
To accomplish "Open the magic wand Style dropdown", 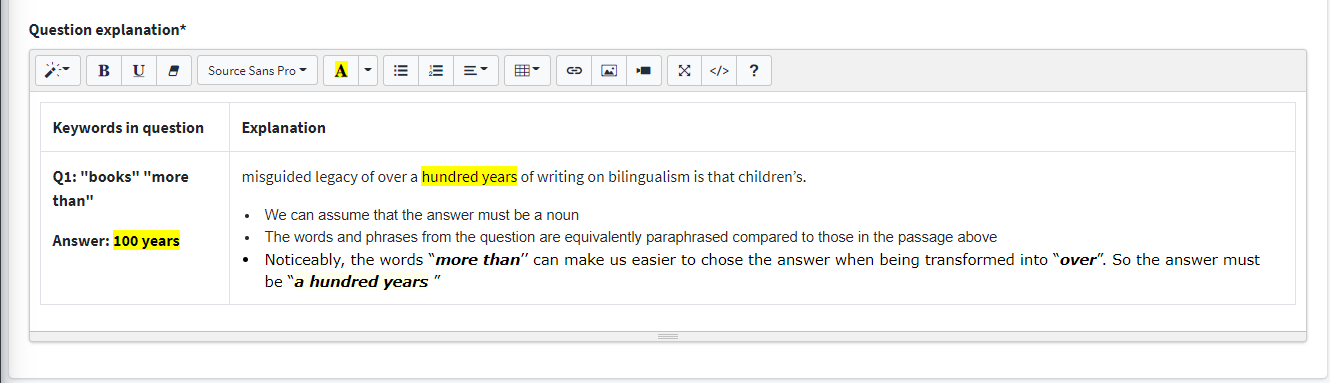I will click(59, 71).
